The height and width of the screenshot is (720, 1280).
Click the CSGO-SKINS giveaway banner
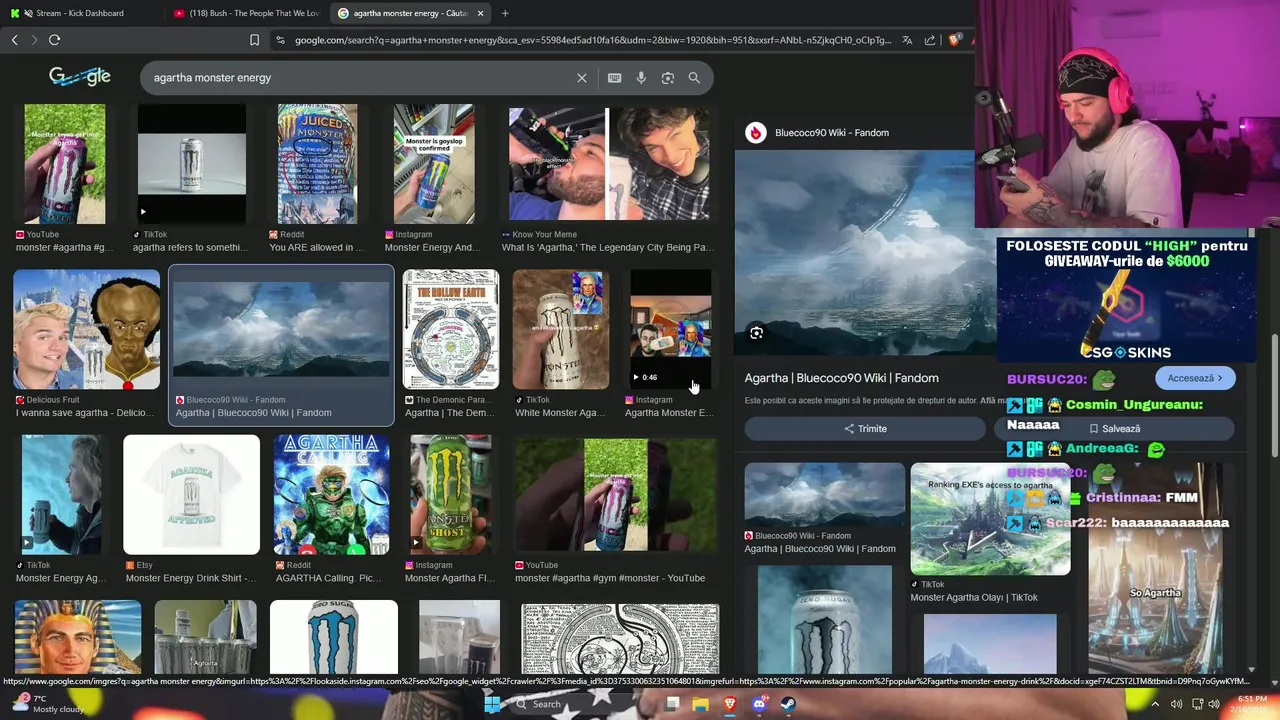1126,299
